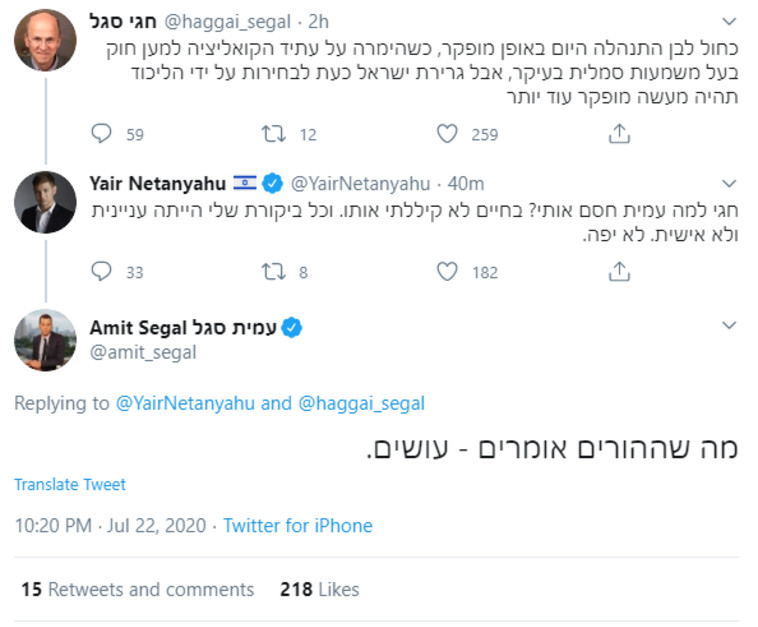
Task: Open the chevron menu on Amit Segal's tweet
Action: point(729,324)
